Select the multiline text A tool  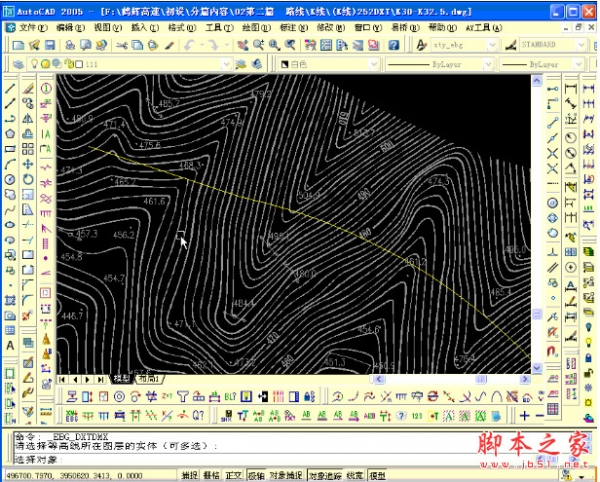[x=10, y=345]
